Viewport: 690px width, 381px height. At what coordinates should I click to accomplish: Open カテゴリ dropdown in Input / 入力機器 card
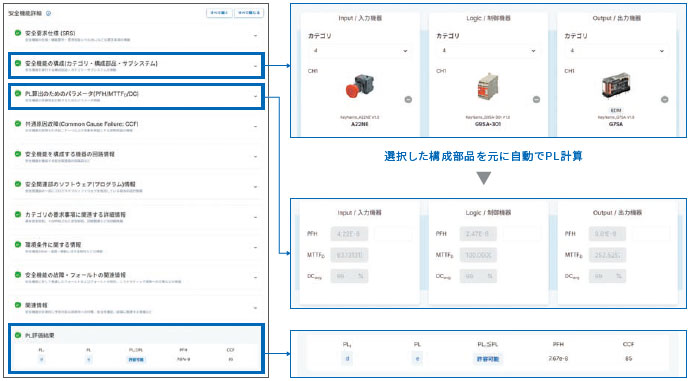360,51
